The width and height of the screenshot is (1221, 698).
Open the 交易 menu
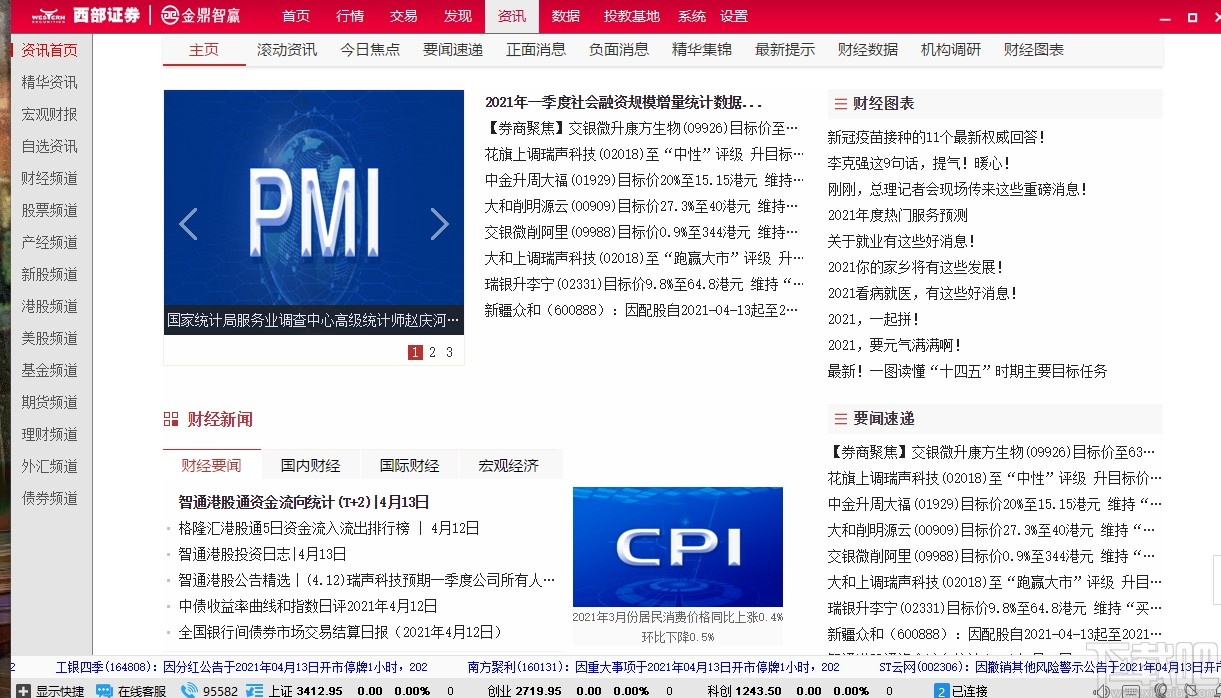[x=403, y=15]
